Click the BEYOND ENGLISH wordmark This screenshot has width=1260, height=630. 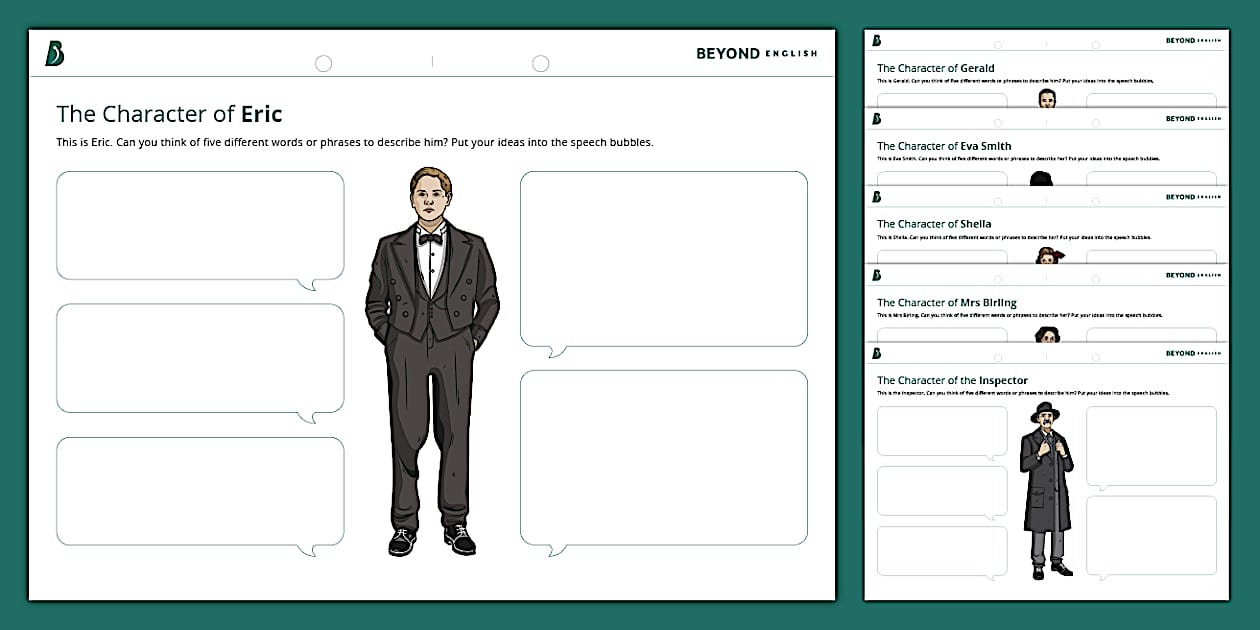click(x=757, y=53)
